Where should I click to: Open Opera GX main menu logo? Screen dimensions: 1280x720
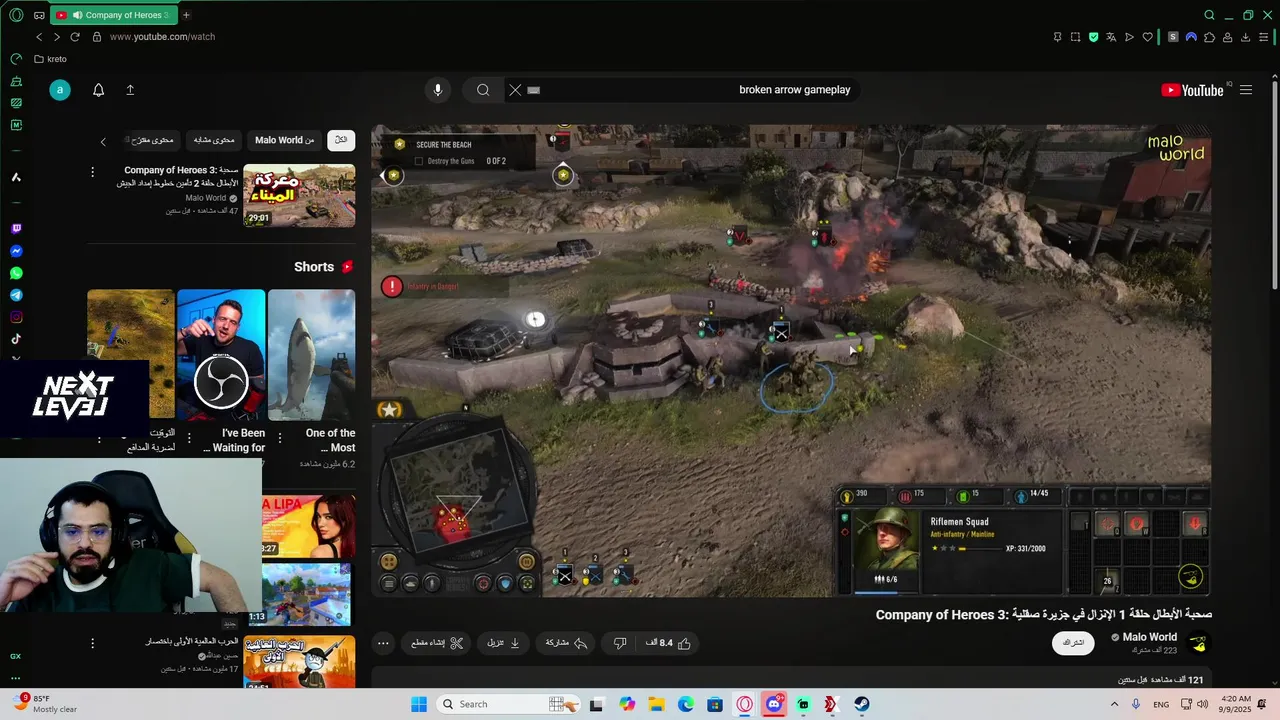16,15
